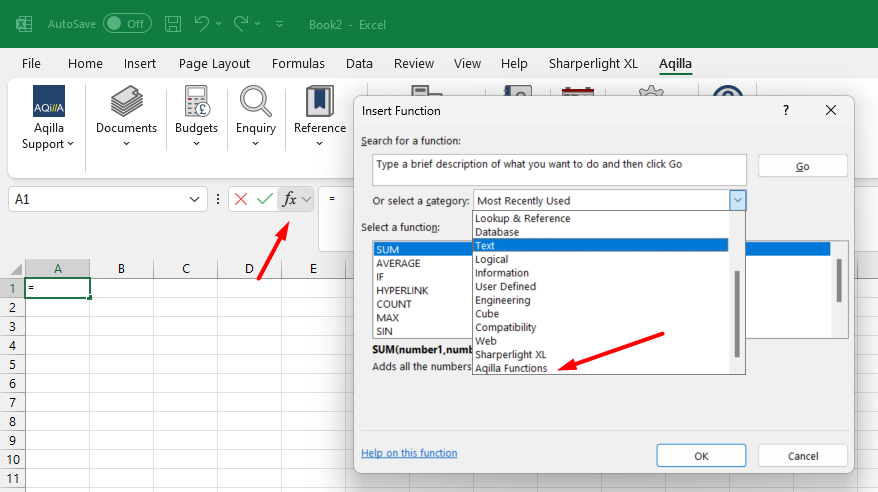Open the Customize Quick Access Toolbar dropdown
This screenshot has width=878, height=492.
[279, 23]
